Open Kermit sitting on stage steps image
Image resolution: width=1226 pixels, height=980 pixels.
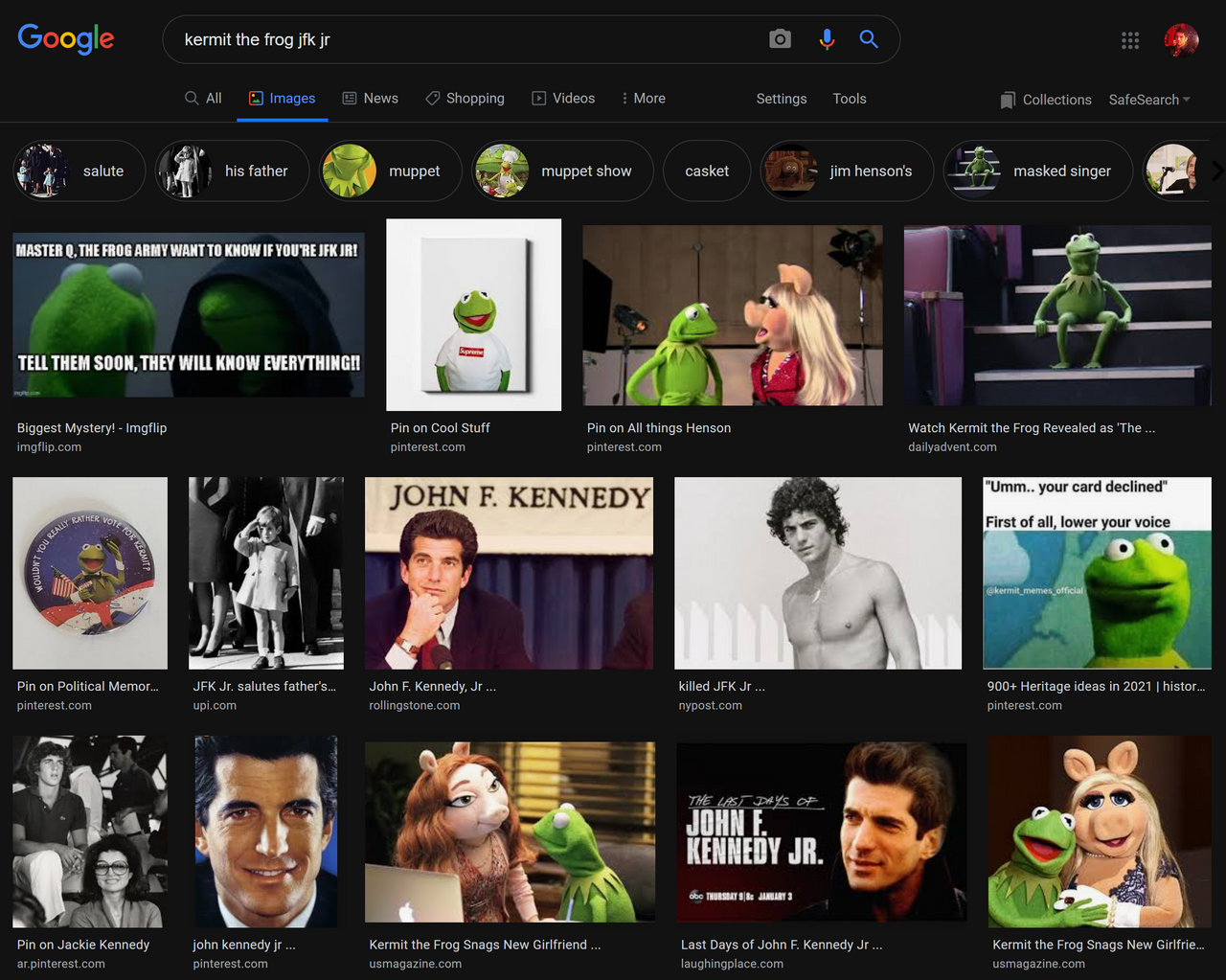tap(1057, 315)
